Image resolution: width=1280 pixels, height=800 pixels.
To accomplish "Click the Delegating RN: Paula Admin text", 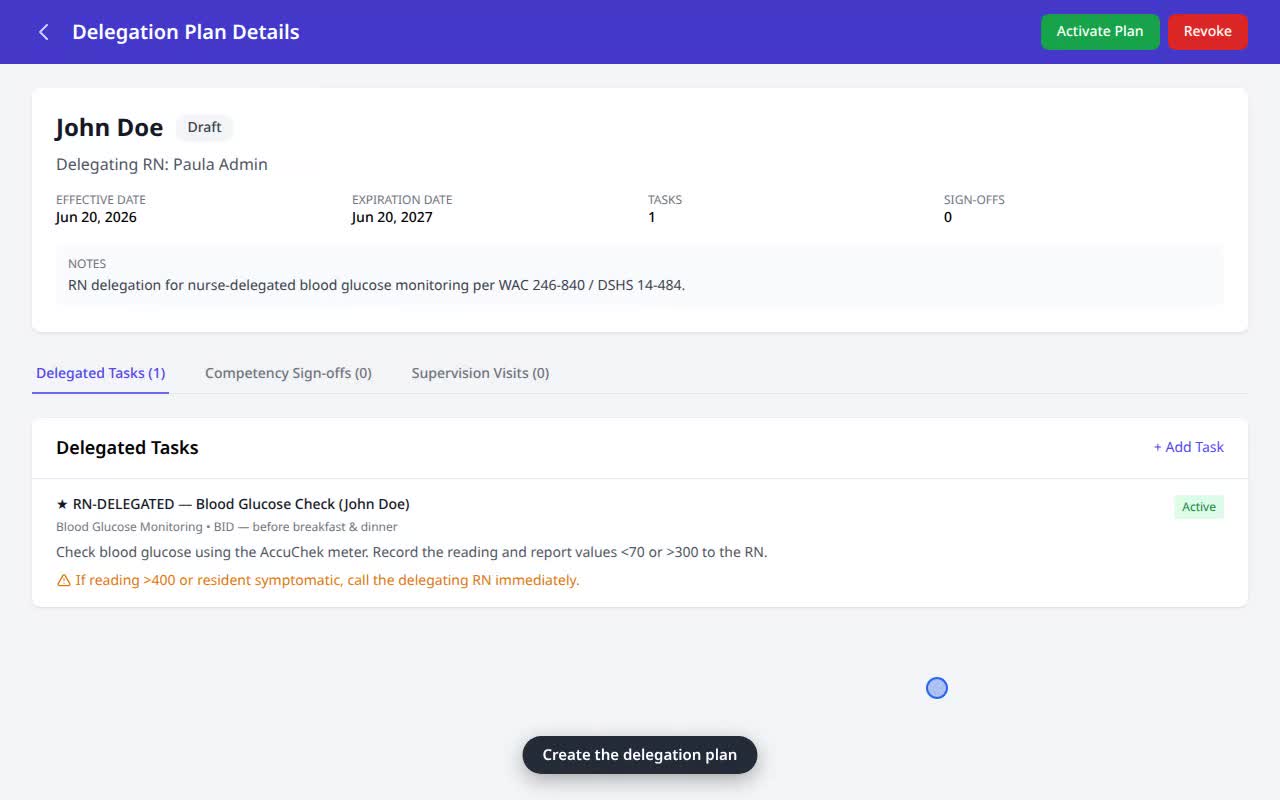I will coord(162,164).
